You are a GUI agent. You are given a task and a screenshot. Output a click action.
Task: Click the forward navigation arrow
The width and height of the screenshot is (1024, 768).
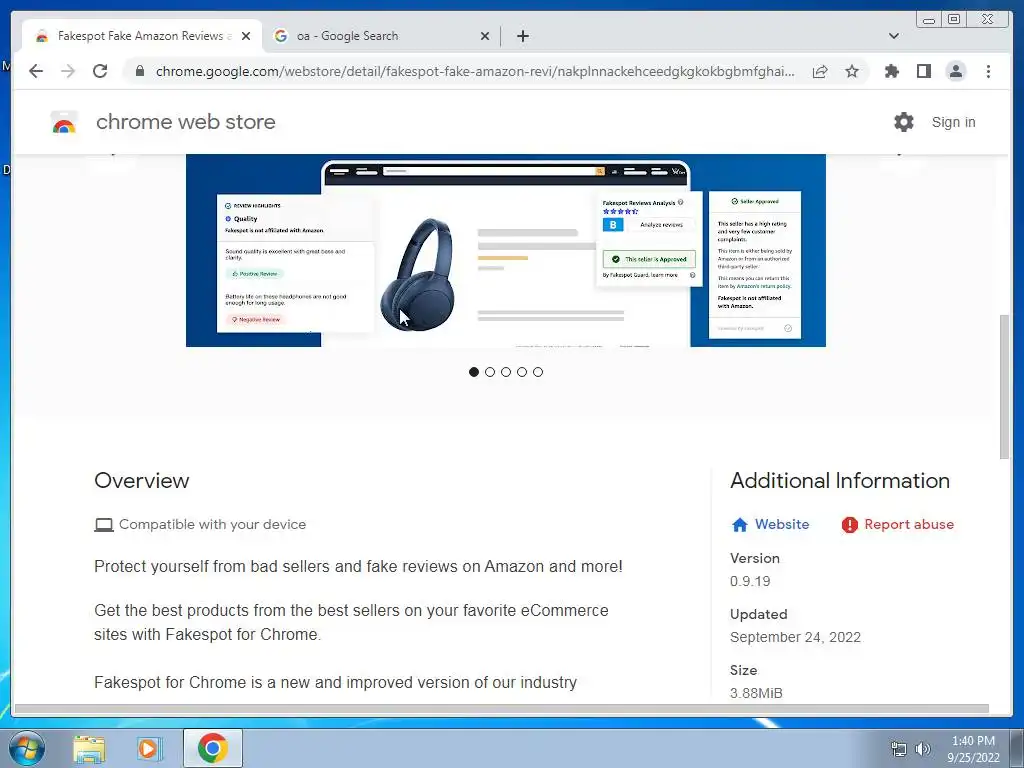pyautogui.click(x=68, y=71)
